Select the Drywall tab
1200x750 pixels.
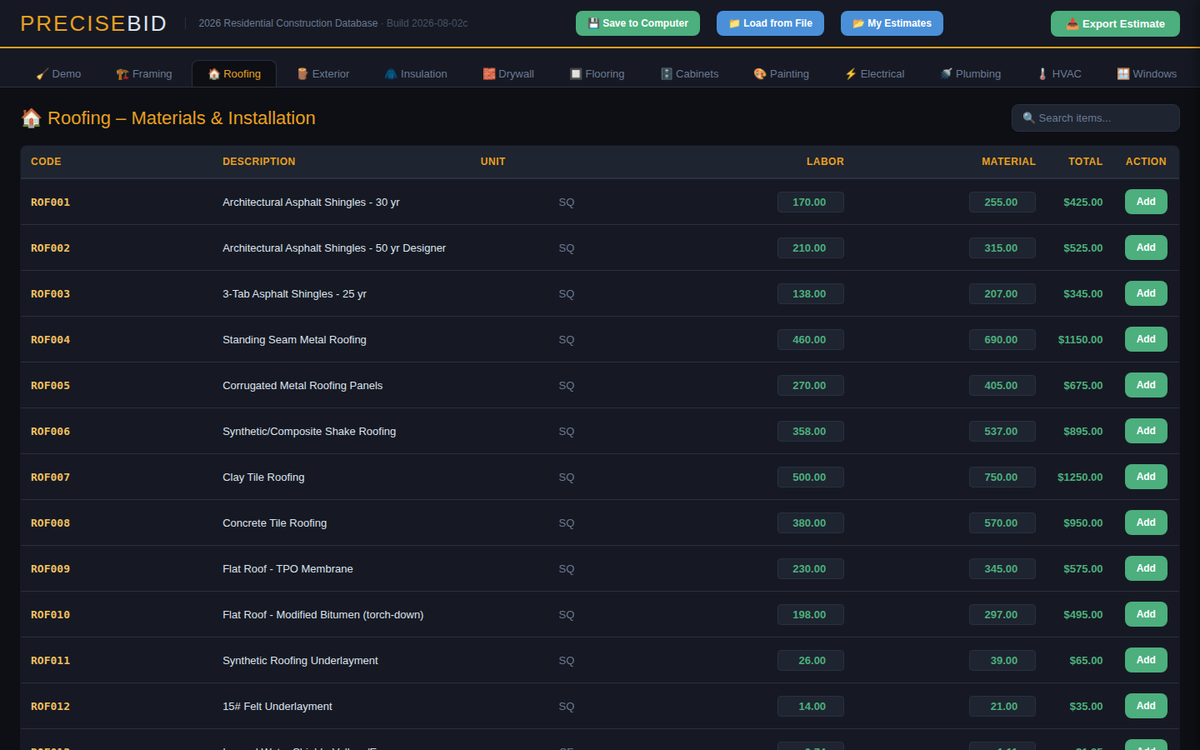509,74
